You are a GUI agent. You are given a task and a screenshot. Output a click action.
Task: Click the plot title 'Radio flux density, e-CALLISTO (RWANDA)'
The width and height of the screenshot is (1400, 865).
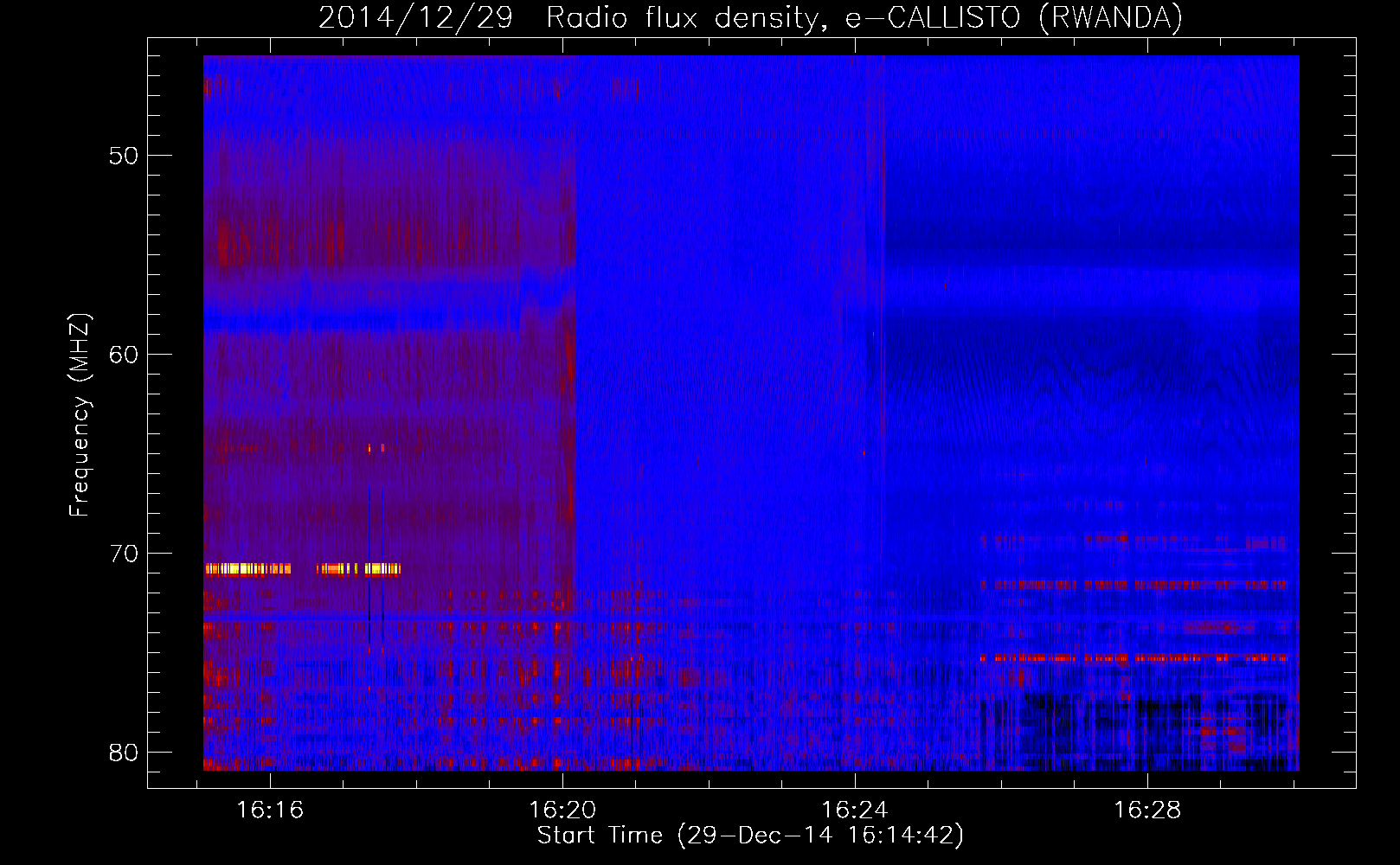[x=864, y=18]
